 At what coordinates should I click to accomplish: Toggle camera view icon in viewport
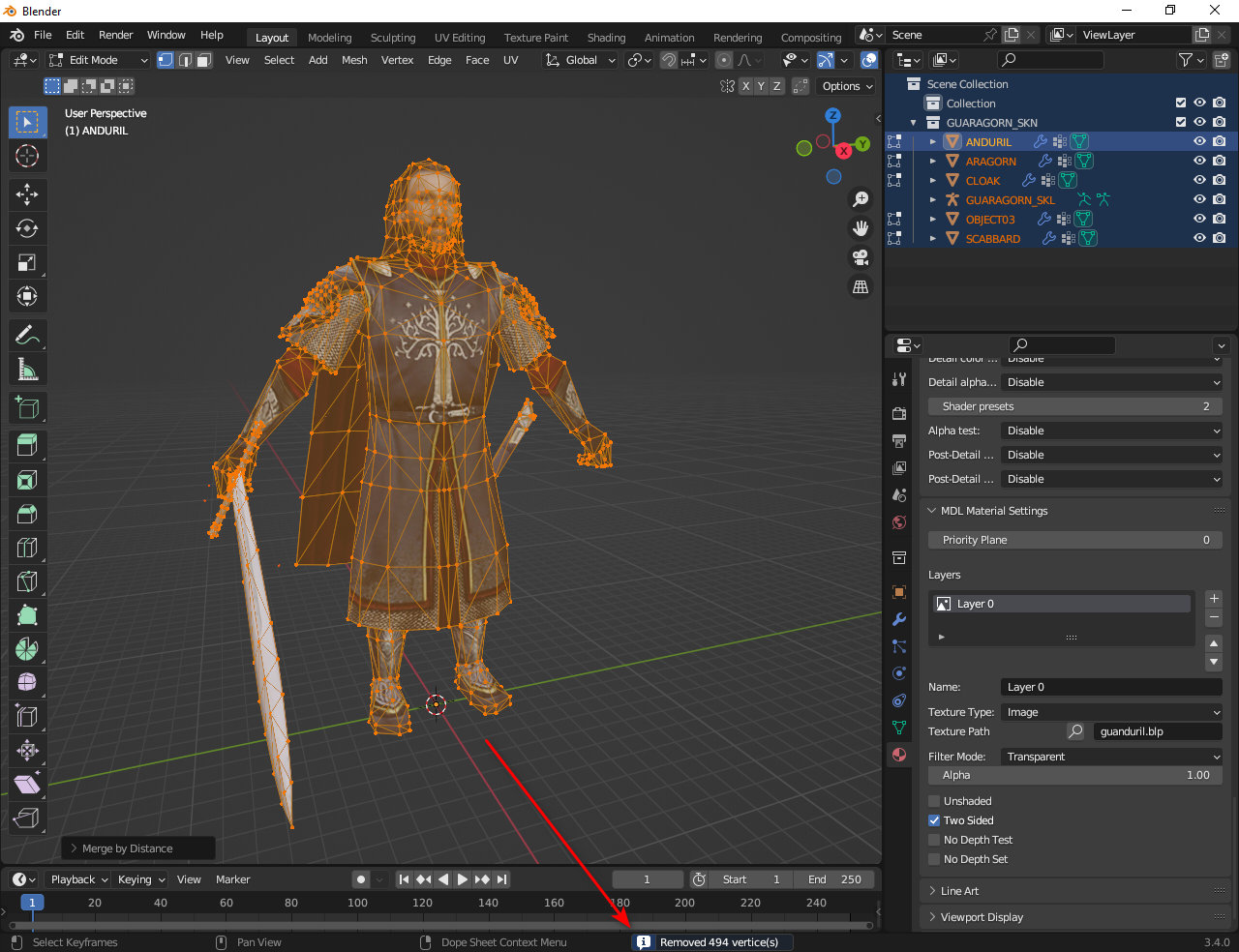[x=860, y=257]
